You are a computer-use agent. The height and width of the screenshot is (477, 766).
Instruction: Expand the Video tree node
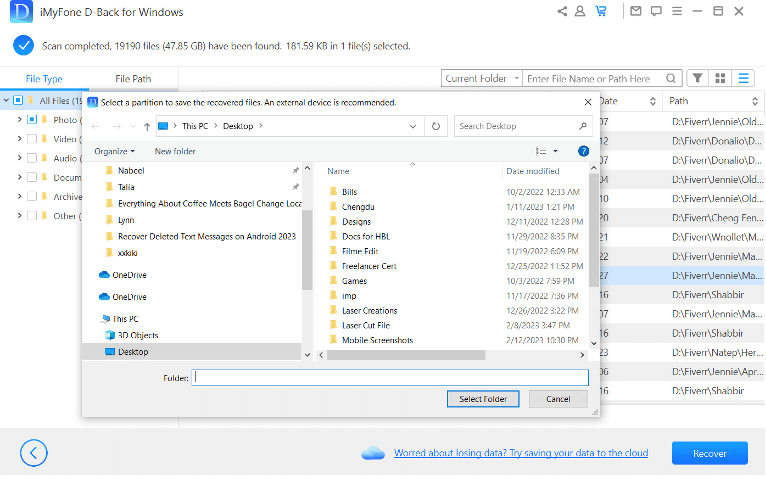[x=20, y=139]
